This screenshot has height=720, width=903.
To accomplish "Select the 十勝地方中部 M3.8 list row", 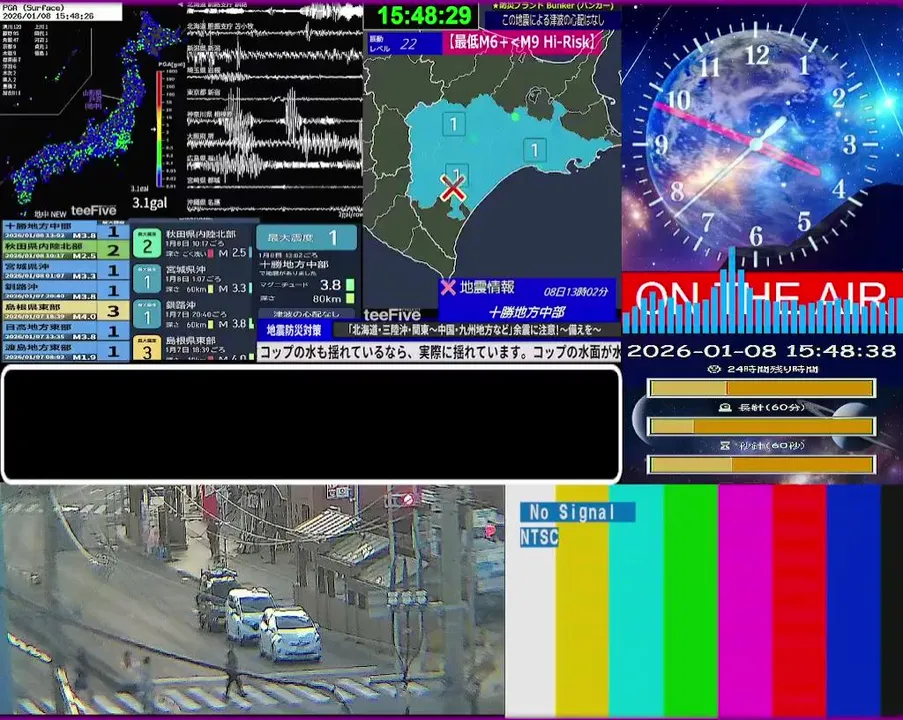I will coord(65,230).
